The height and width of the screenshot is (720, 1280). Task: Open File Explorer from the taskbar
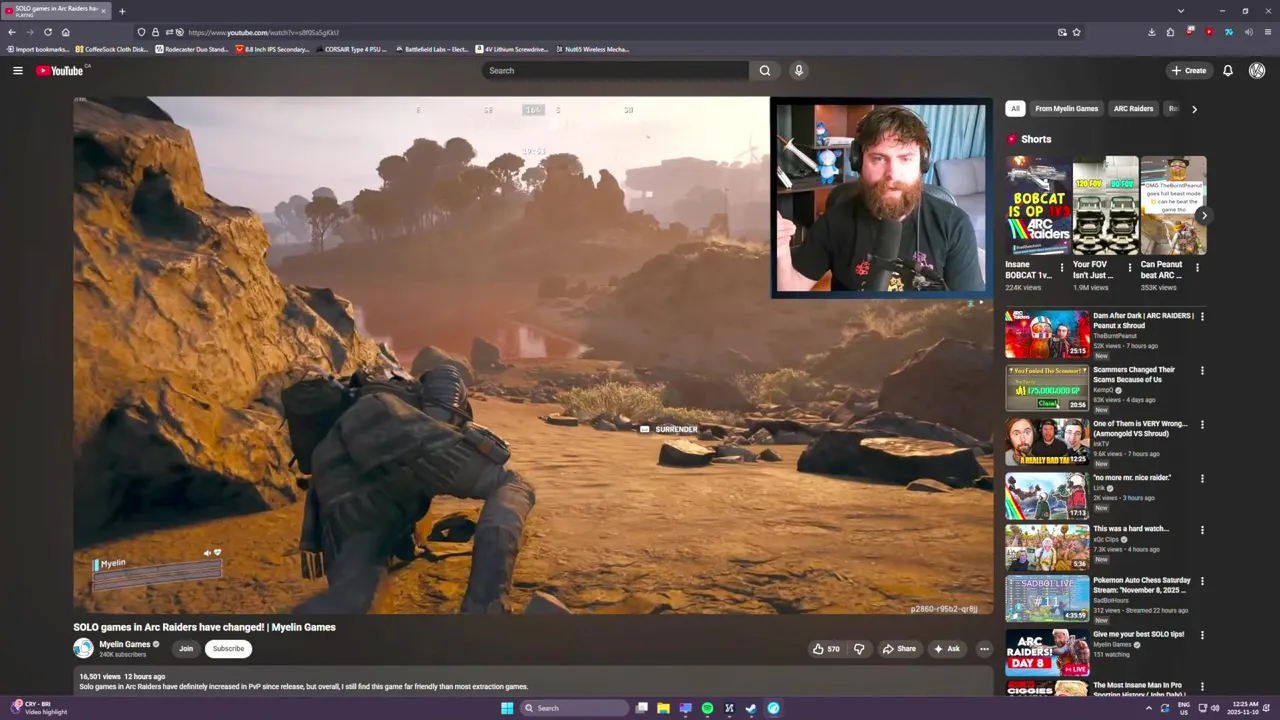(x=663, y=708)
